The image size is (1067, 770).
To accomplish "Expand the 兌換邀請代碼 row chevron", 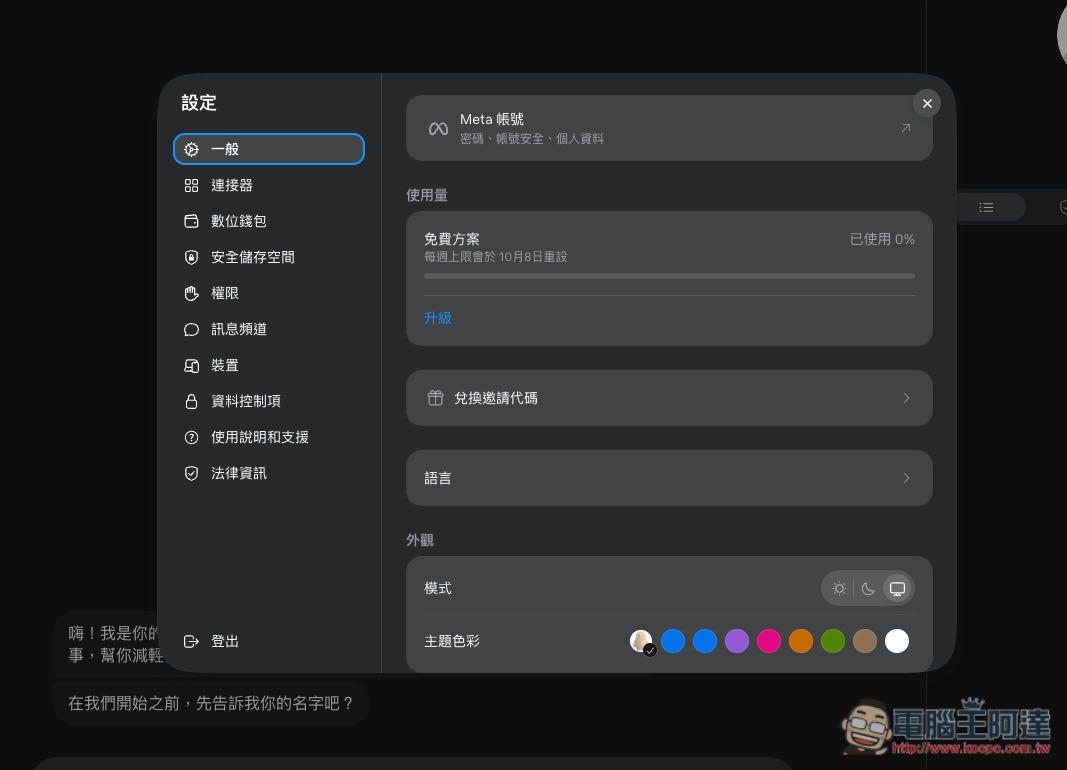I will coord(906,398).
